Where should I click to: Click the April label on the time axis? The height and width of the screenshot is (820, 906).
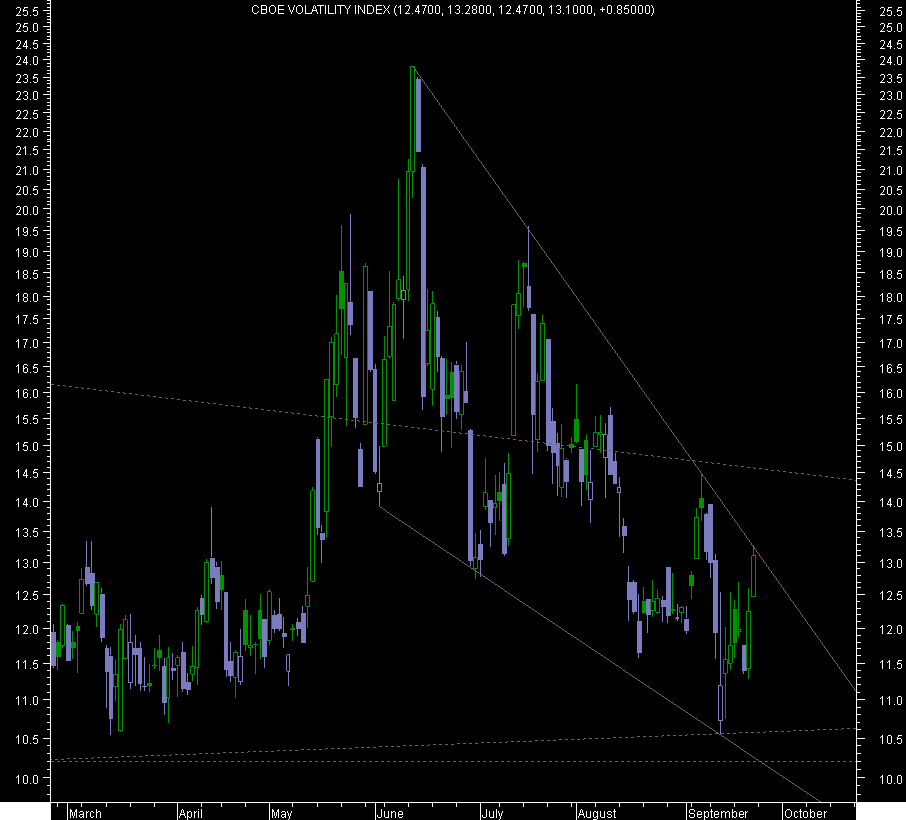tap(192, 814)
